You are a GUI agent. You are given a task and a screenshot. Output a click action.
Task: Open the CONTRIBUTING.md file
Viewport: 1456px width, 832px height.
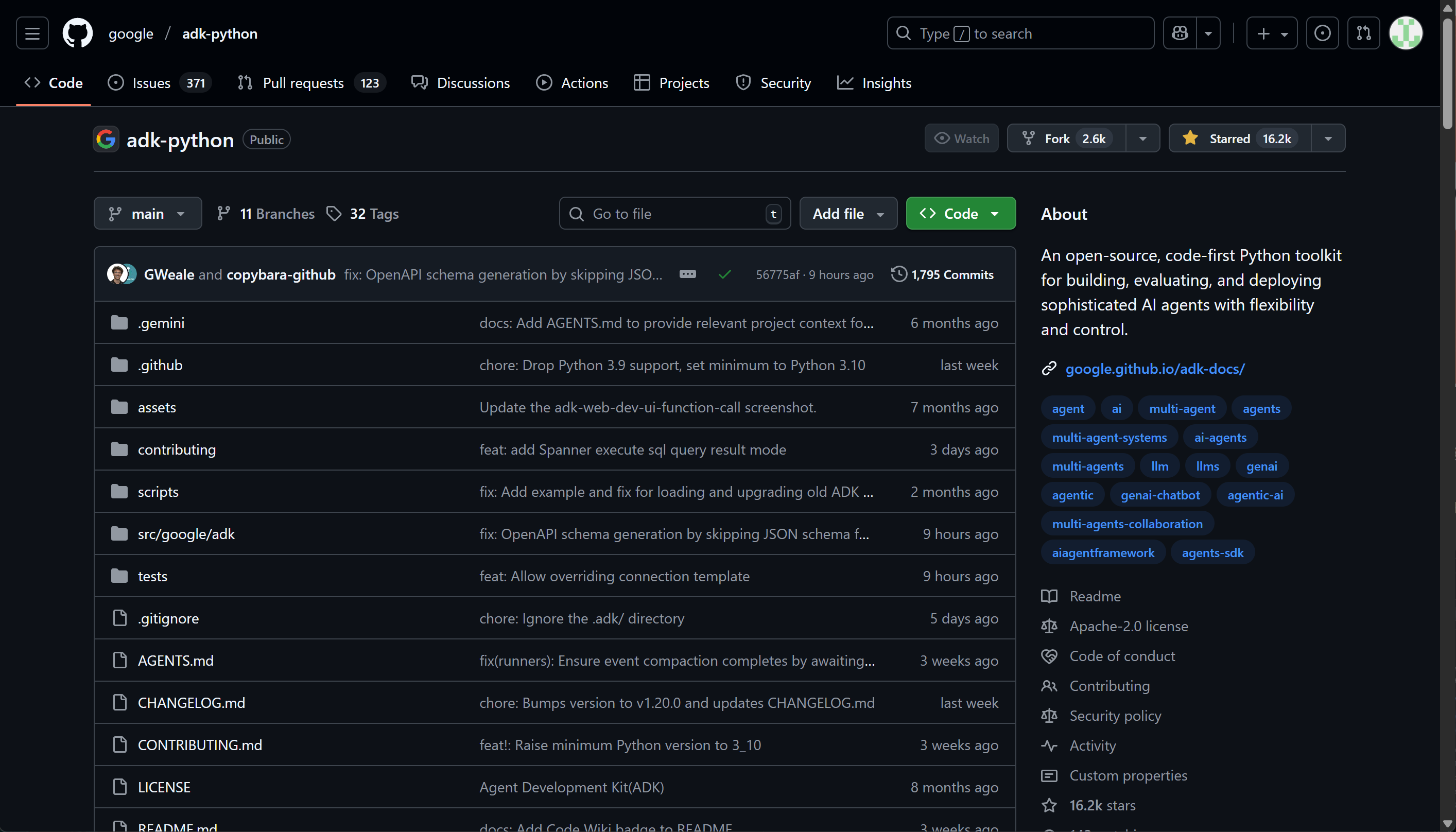pos(200,745)
